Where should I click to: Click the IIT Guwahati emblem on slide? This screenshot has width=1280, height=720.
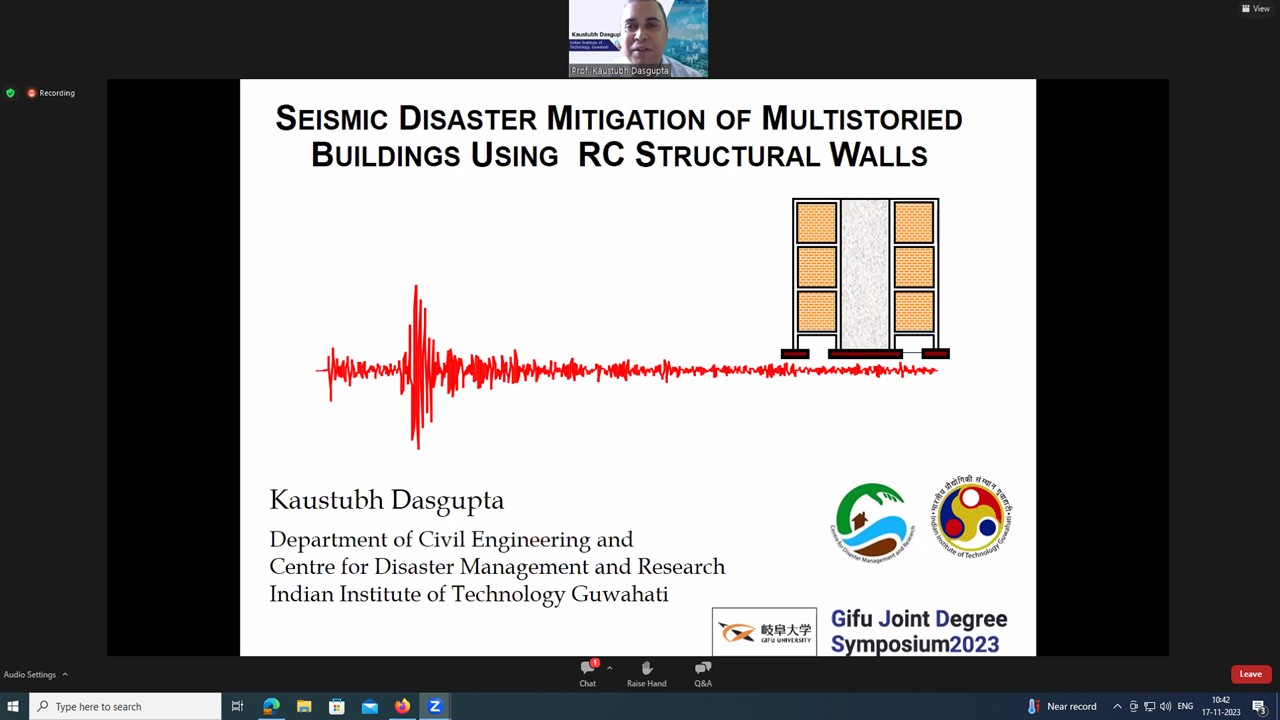pyautogui.click(x=971, y=518)
